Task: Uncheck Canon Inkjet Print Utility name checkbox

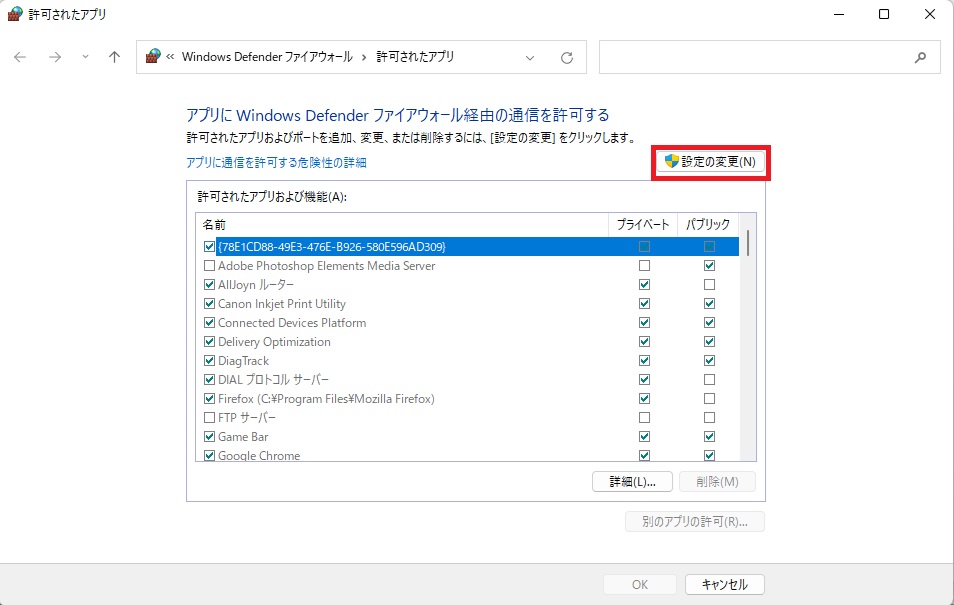Action: pyautogui.click(x=209, y=303)
